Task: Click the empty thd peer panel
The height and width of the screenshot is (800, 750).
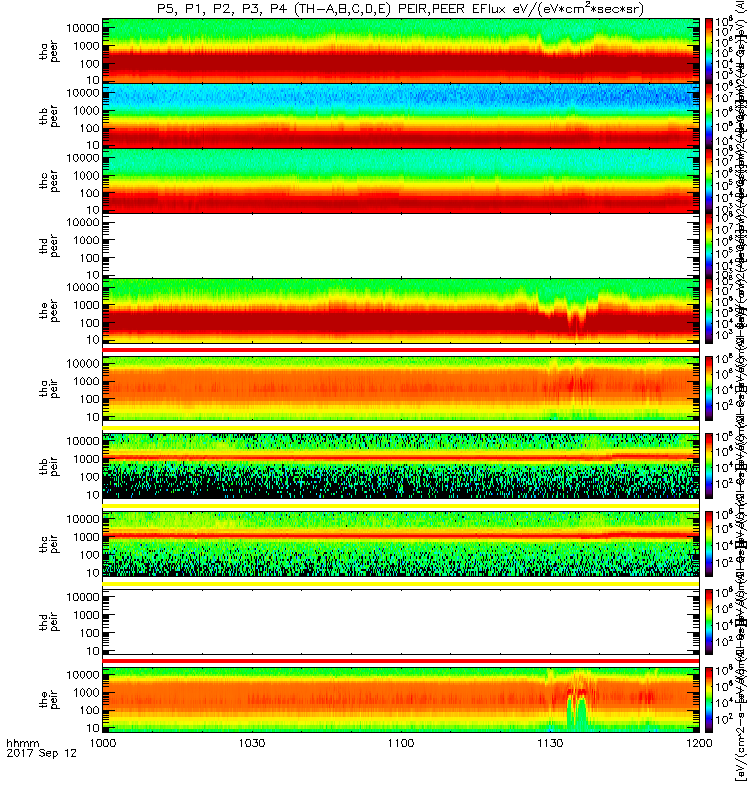Action: point(401,245)
